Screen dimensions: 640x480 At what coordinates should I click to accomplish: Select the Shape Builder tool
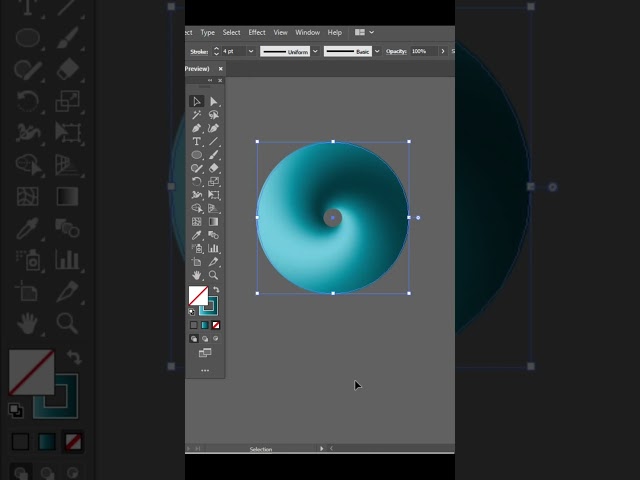[x=197, y=208]
